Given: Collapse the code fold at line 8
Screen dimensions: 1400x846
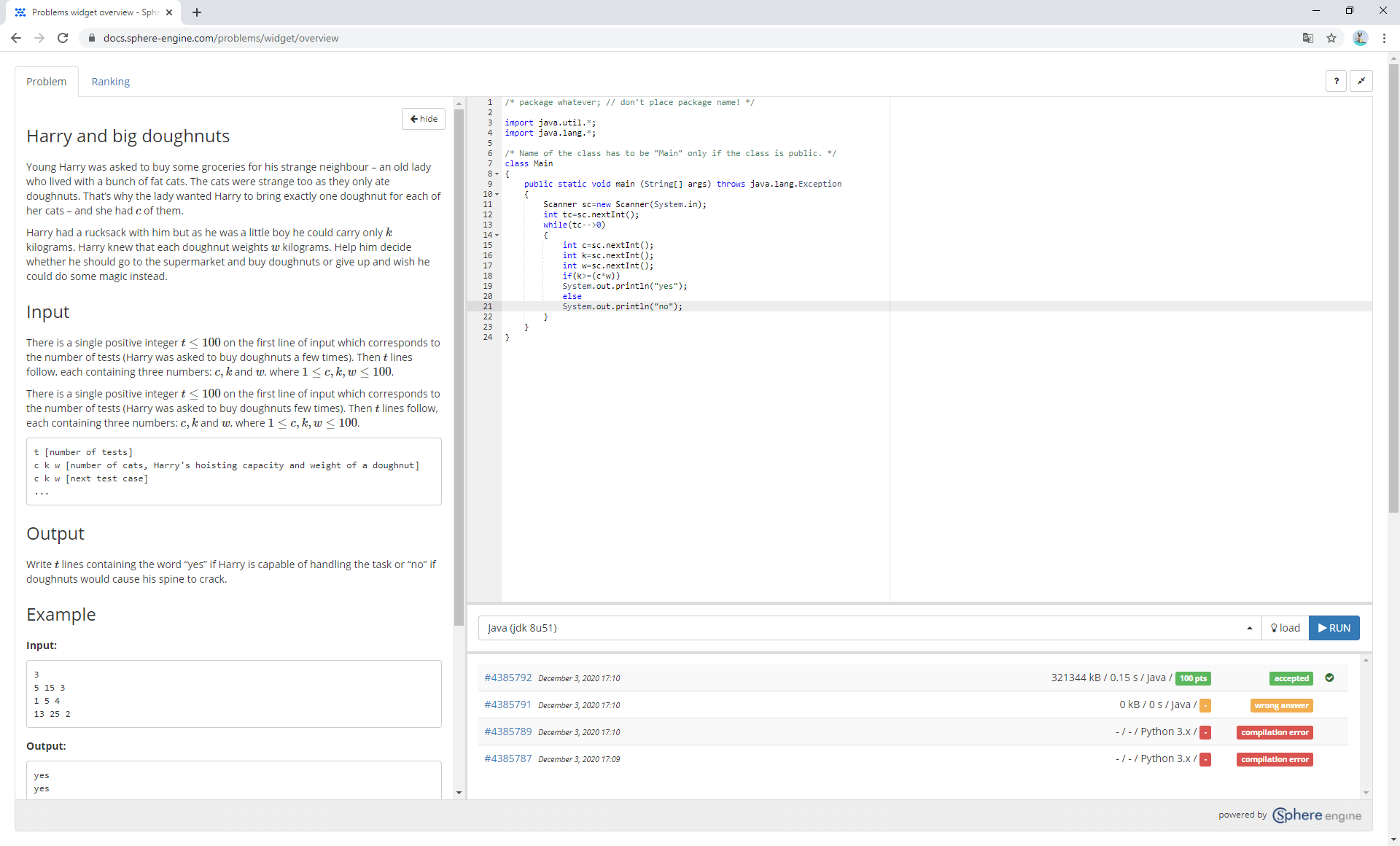Looking at the screenshot, I should 497,174.
